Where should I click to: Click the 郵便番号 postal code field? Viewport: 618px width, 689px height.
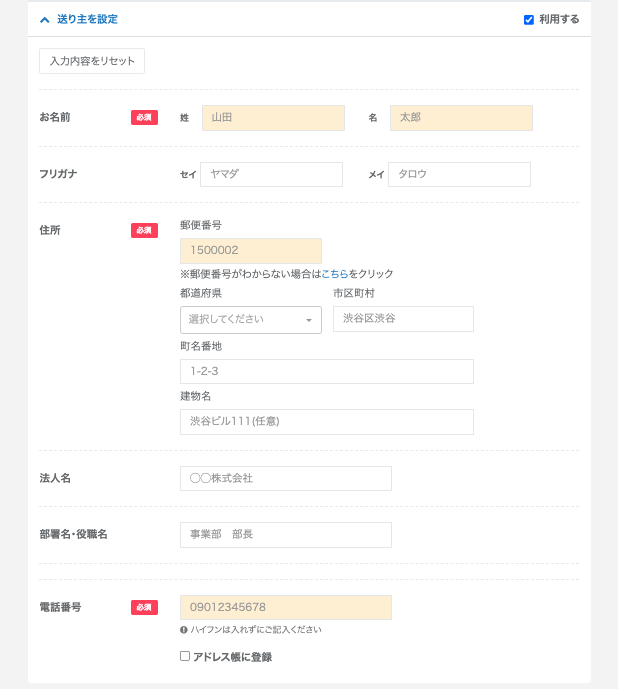(251, 250)
